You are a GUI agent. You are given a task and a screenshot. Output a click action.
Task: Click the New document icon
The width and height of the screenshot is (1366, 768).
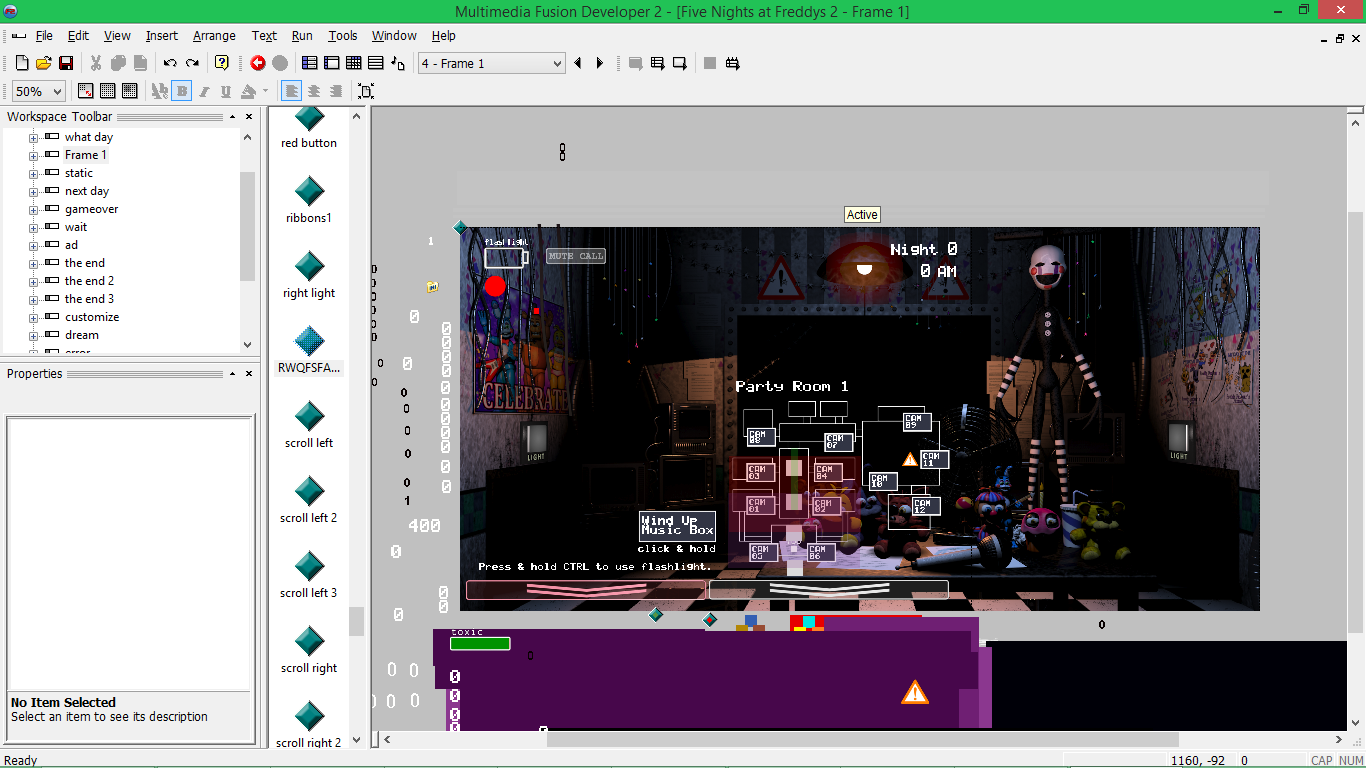(22, 63)
